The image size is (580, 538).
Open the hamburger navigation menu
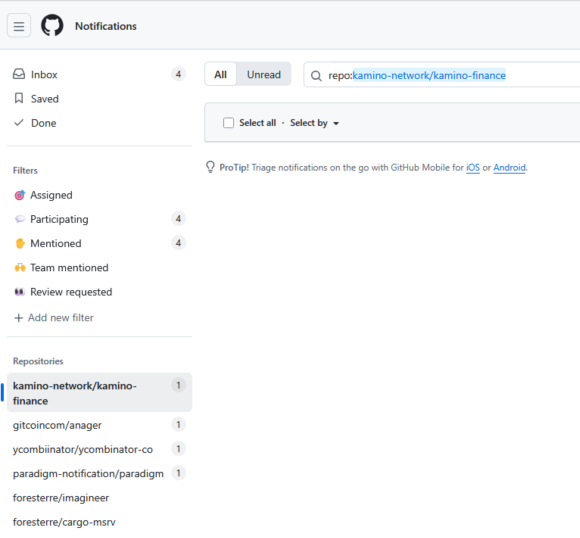point(19,26)
